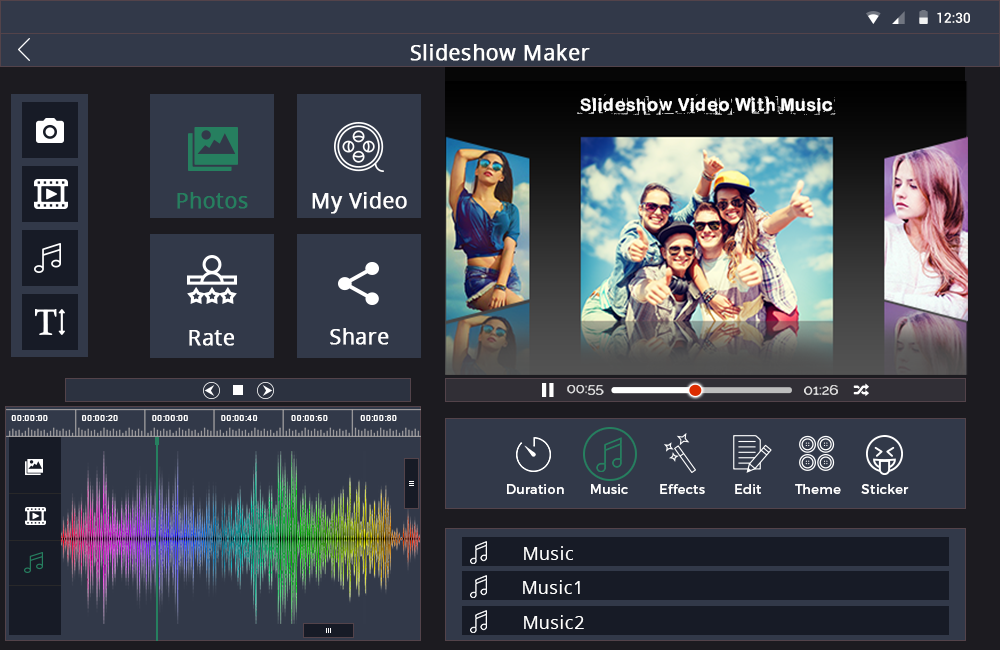Image resolution: width=1000 pixels, height=650 pixels.
Task: Click the video progress slider knob
Action: (x=695, y=390)
